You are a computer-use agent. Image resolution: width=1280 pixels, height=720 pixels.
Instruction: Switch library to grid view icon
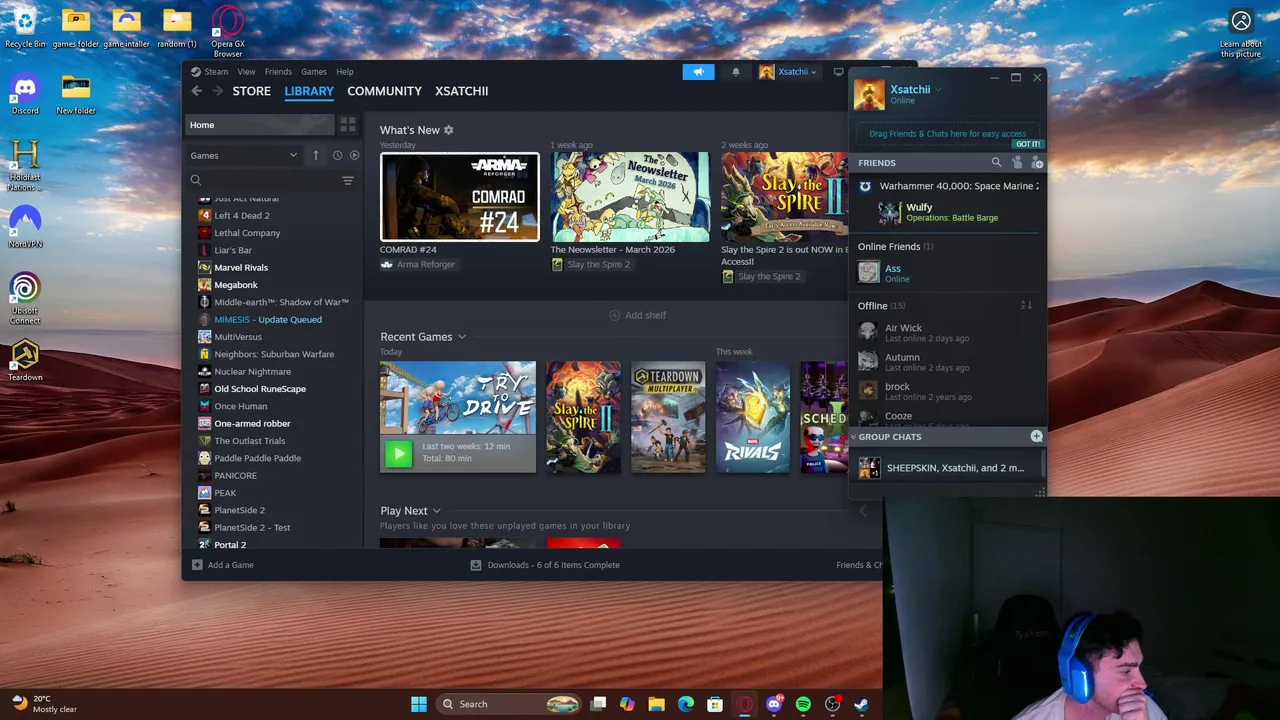[x=347, y=125]
